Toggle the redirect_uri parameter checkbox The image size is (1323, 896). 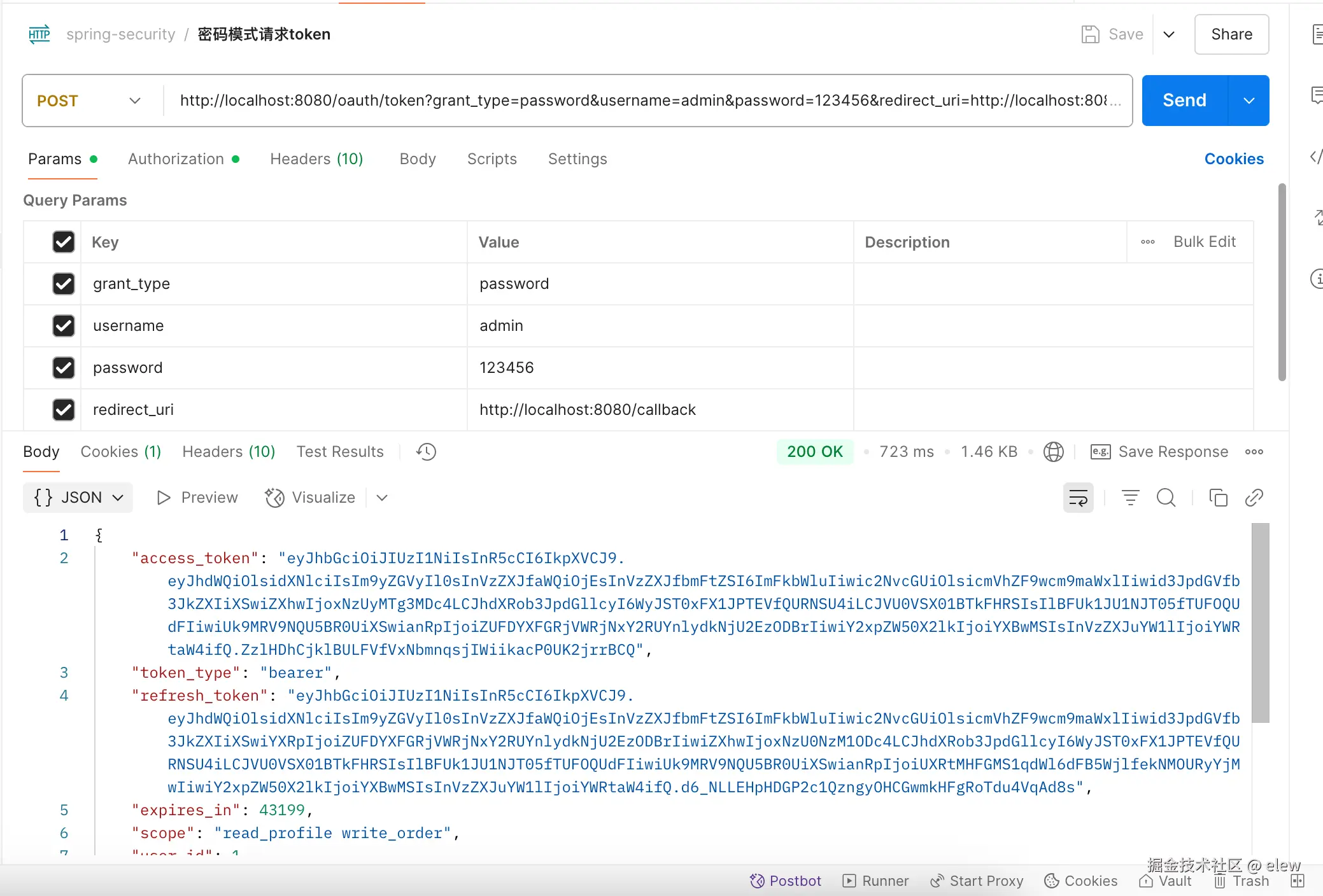[x=64, y=410]
